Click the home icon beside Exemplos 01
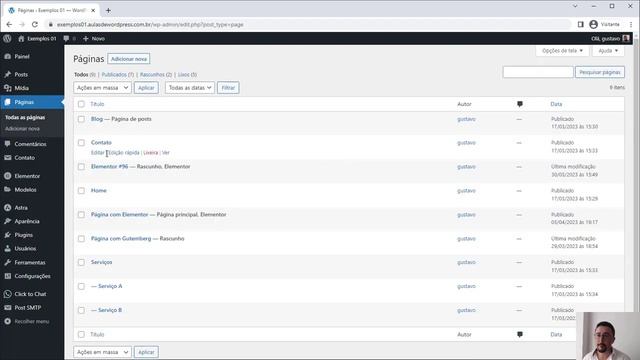The height and width of the screenshot is (360, 640). click(x=21, y=38)
